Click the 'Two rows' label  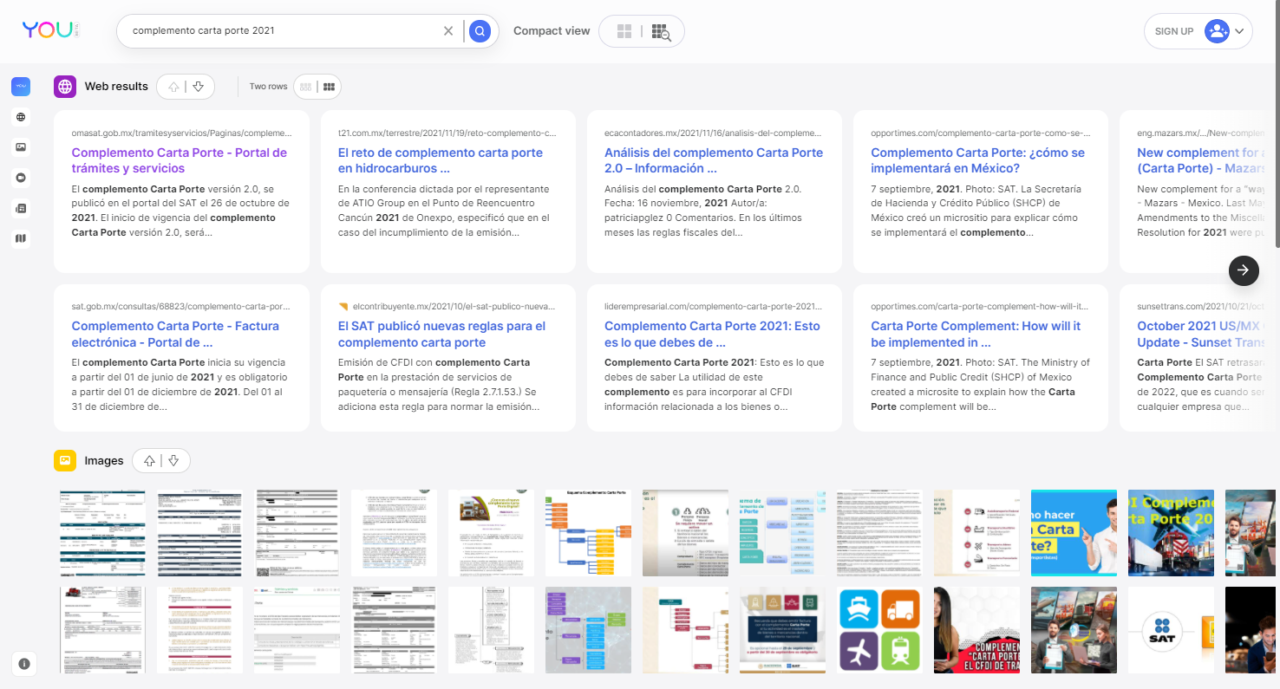click(268, 87)
